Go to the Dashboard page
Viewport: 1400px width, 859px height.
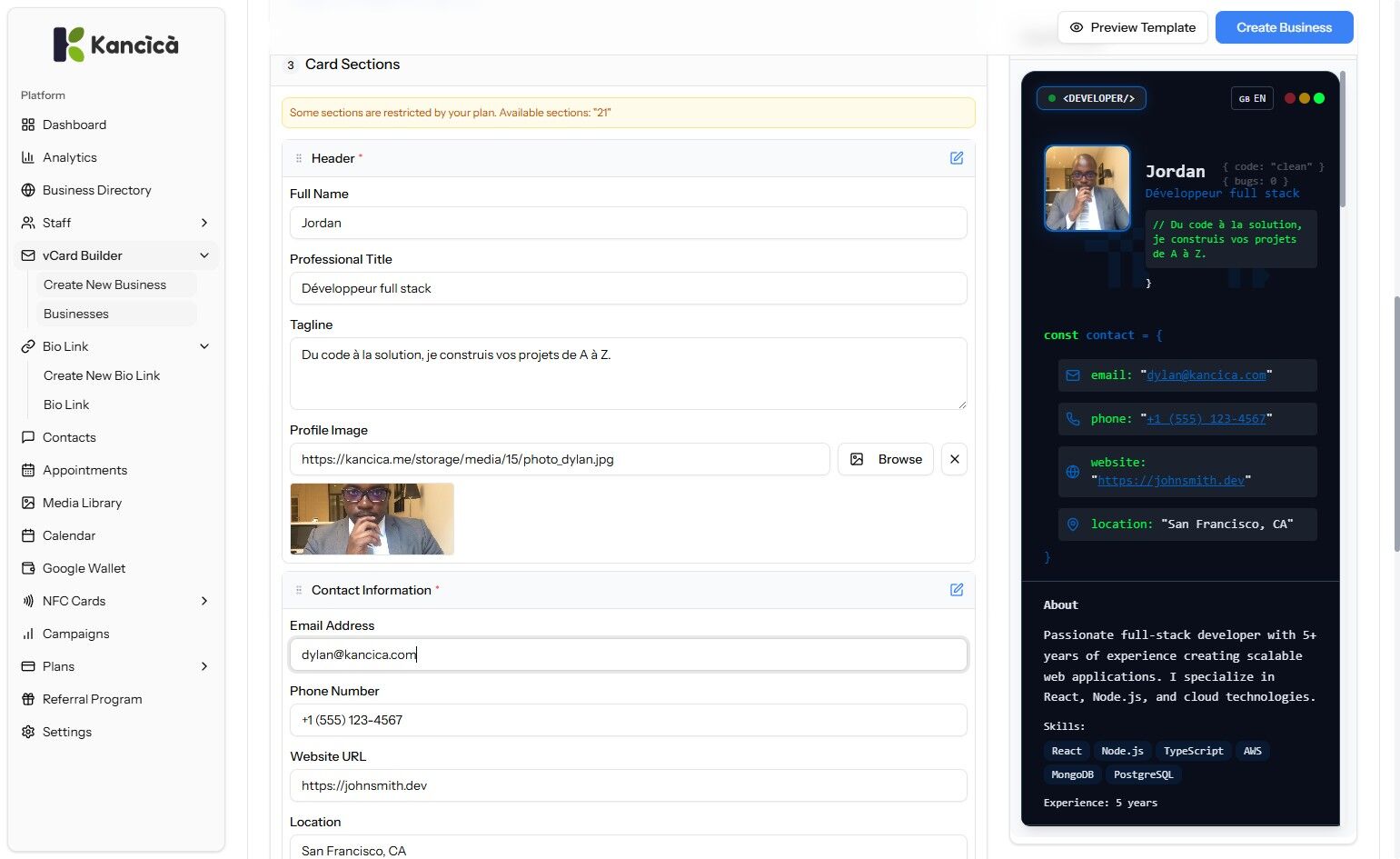click(x=116, y=125)
